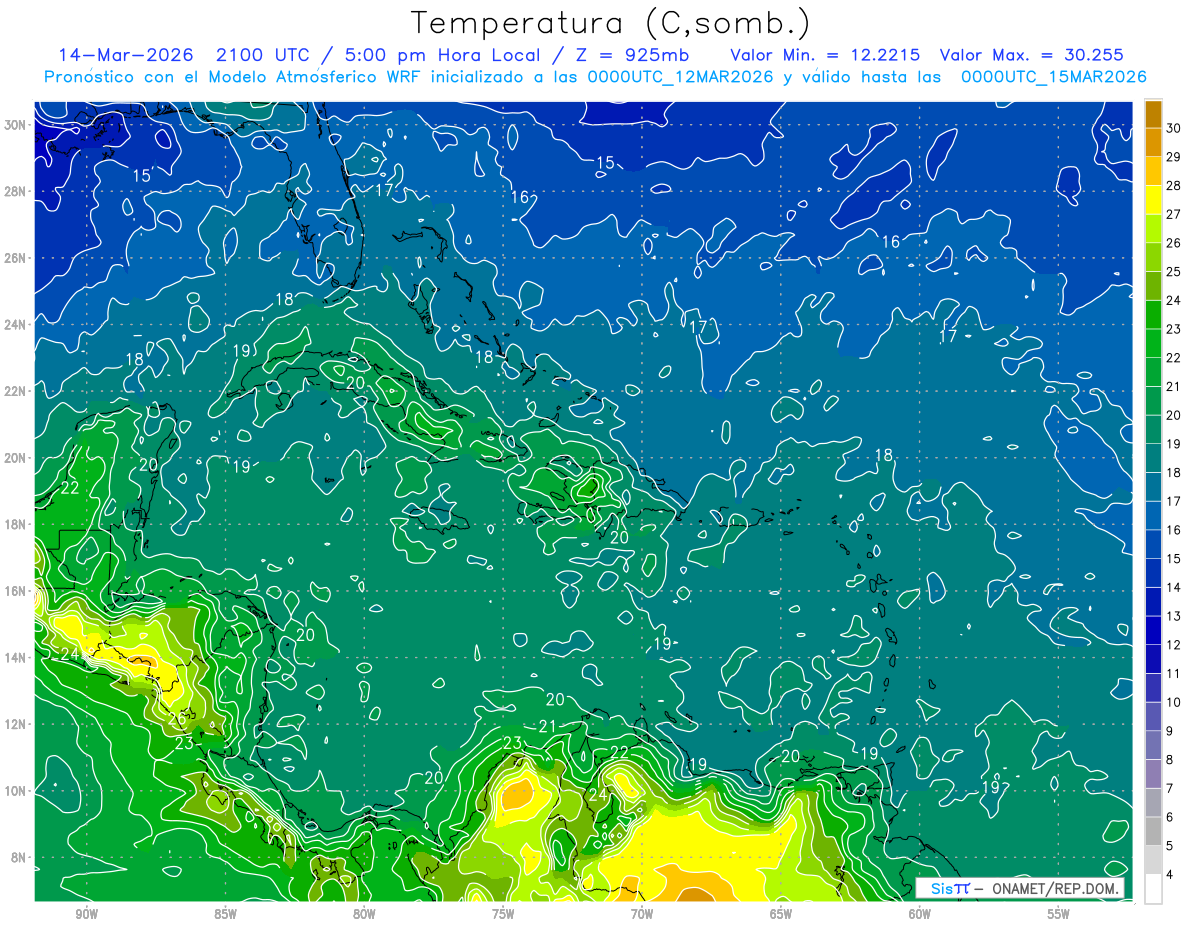Click the 14N latitude axis label
Viewport: 1200px width, 927px height.
point(15,657)
